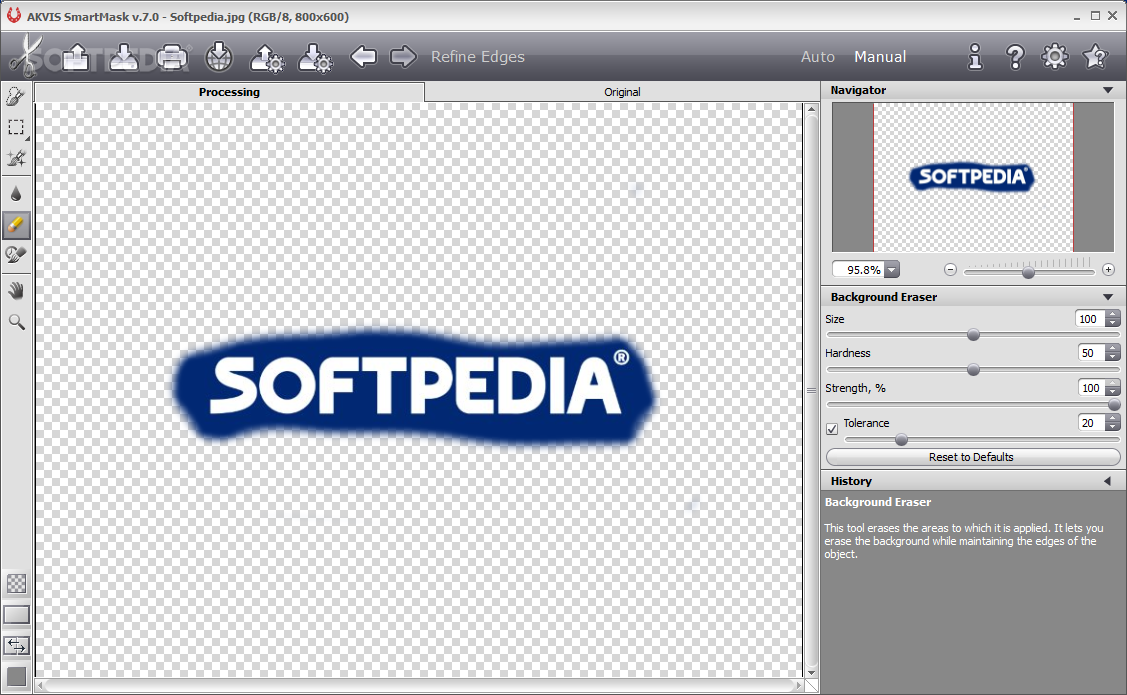Click the Tolerance value field showing 20
Image resolution: width=1127 pixels, height=695 pixels.
(x=1090, y=423)
